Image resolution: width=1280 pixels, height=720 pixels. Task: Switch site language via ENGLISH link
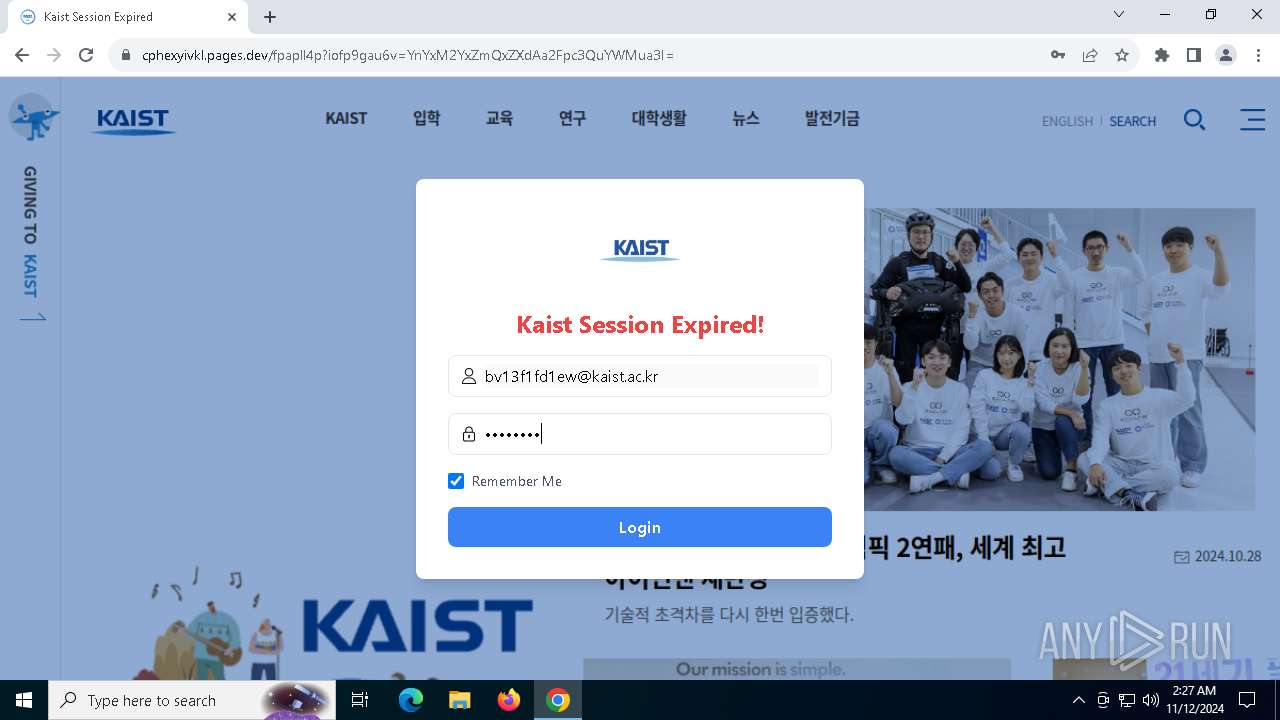coord(1067,121)
